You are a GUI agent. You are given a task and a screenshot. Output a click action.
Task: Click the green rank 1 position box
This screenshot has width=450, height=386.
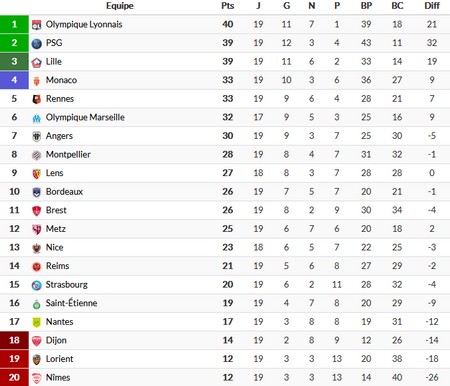point(14,24)
